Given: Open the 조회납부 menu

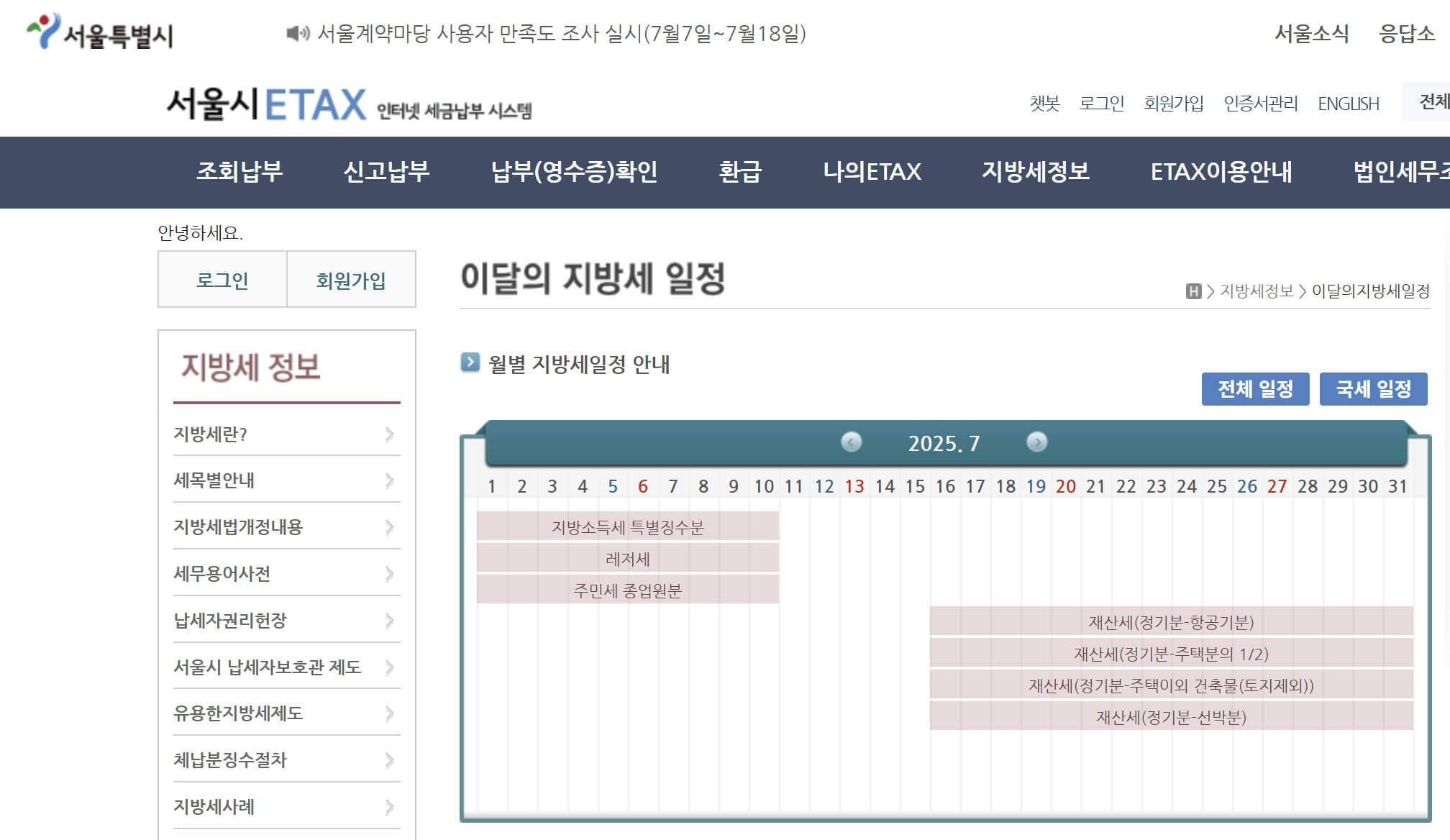Looking at the screenshot, I should [238, 173].
